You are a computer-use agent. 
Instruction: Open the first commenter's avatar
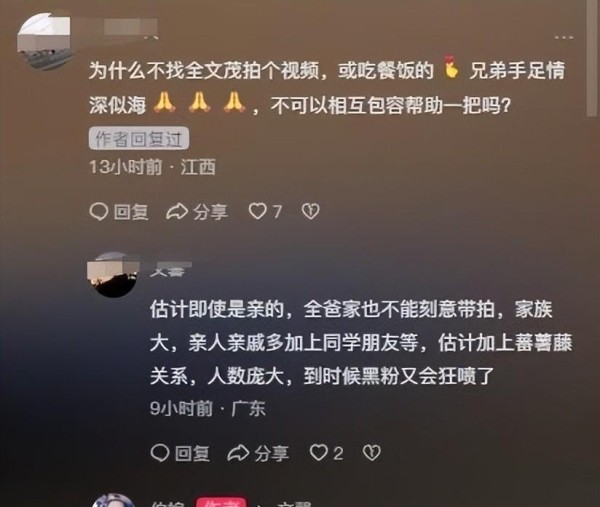coord(45,41)
